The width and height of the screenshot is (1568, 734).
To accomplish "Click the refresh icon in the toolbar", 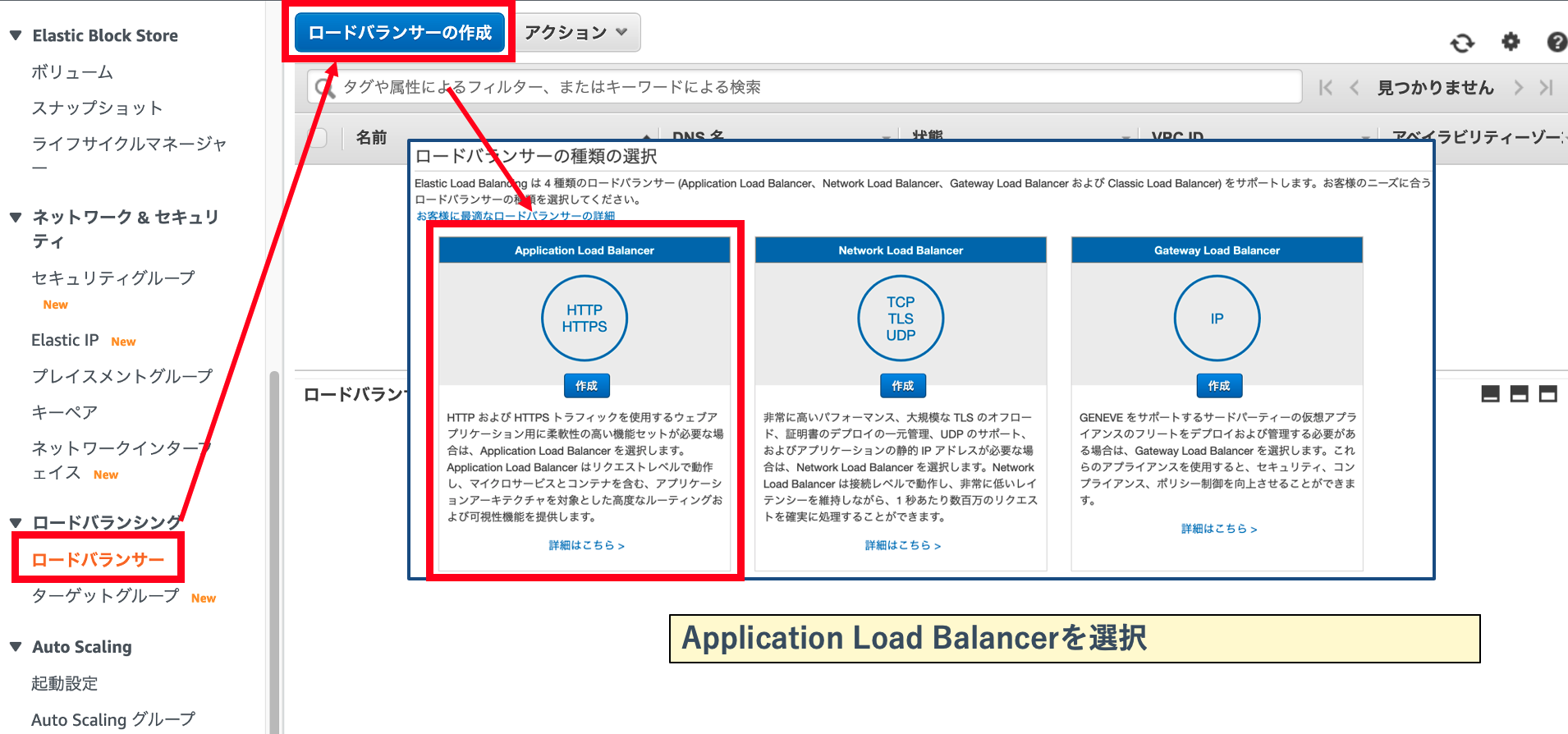I will (1462, 42).
